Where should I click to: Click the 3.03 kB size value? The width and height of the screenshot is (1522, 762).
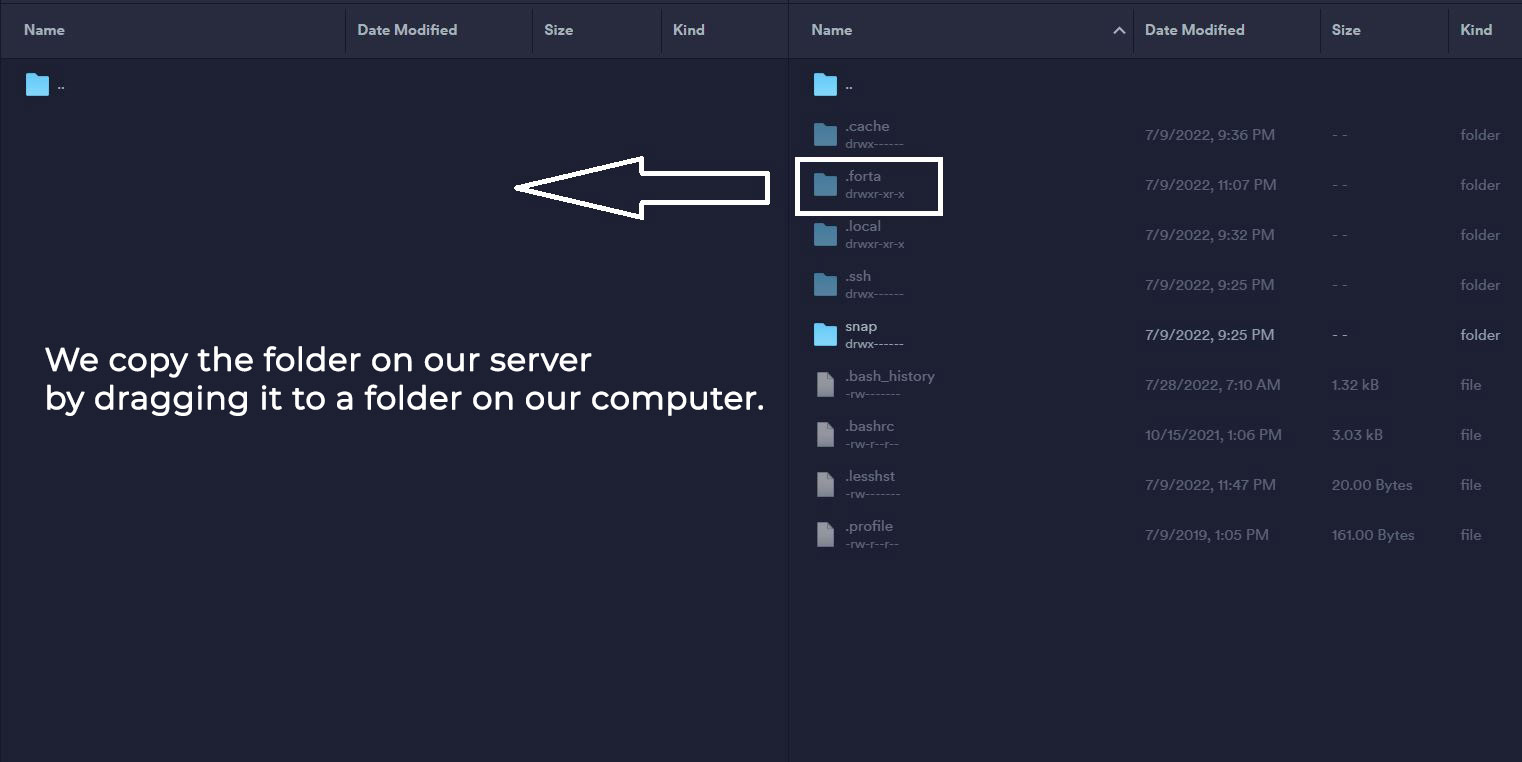(x=1358, y=435)
